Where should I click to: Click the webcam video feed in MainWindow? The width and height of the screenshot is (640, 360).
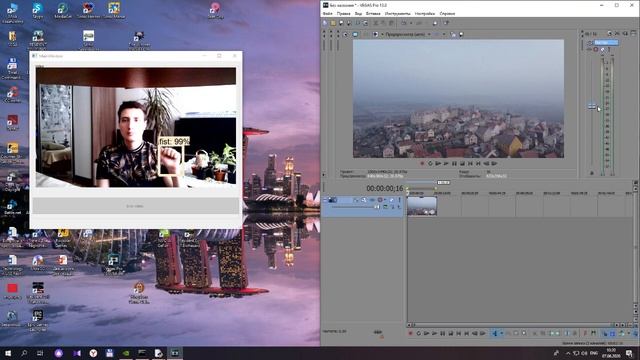tap(136, 127)
